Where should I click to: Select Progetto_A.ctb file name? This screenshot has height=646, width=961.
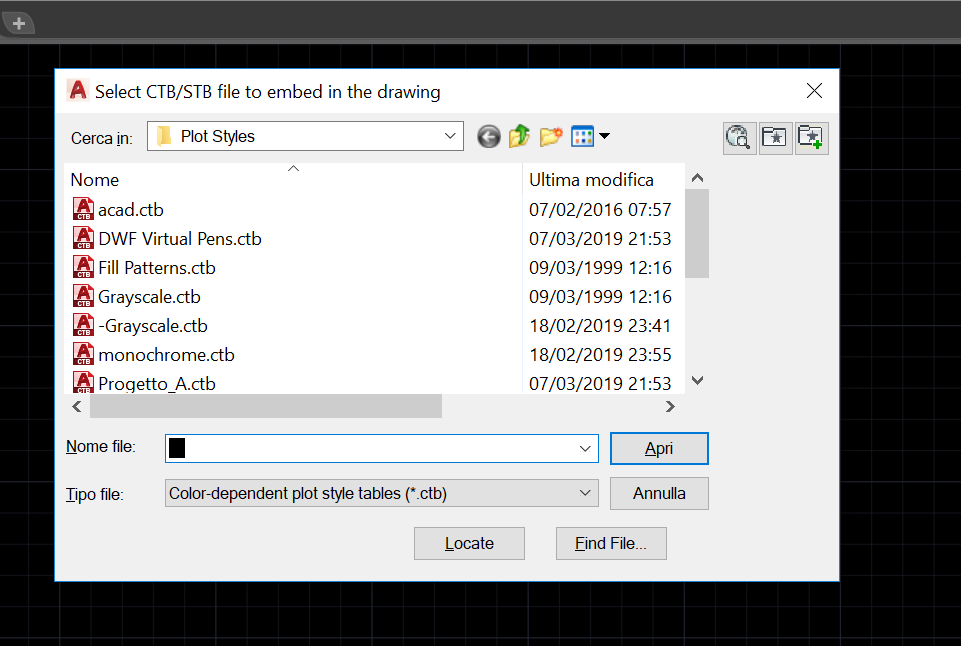coord(157,384)
